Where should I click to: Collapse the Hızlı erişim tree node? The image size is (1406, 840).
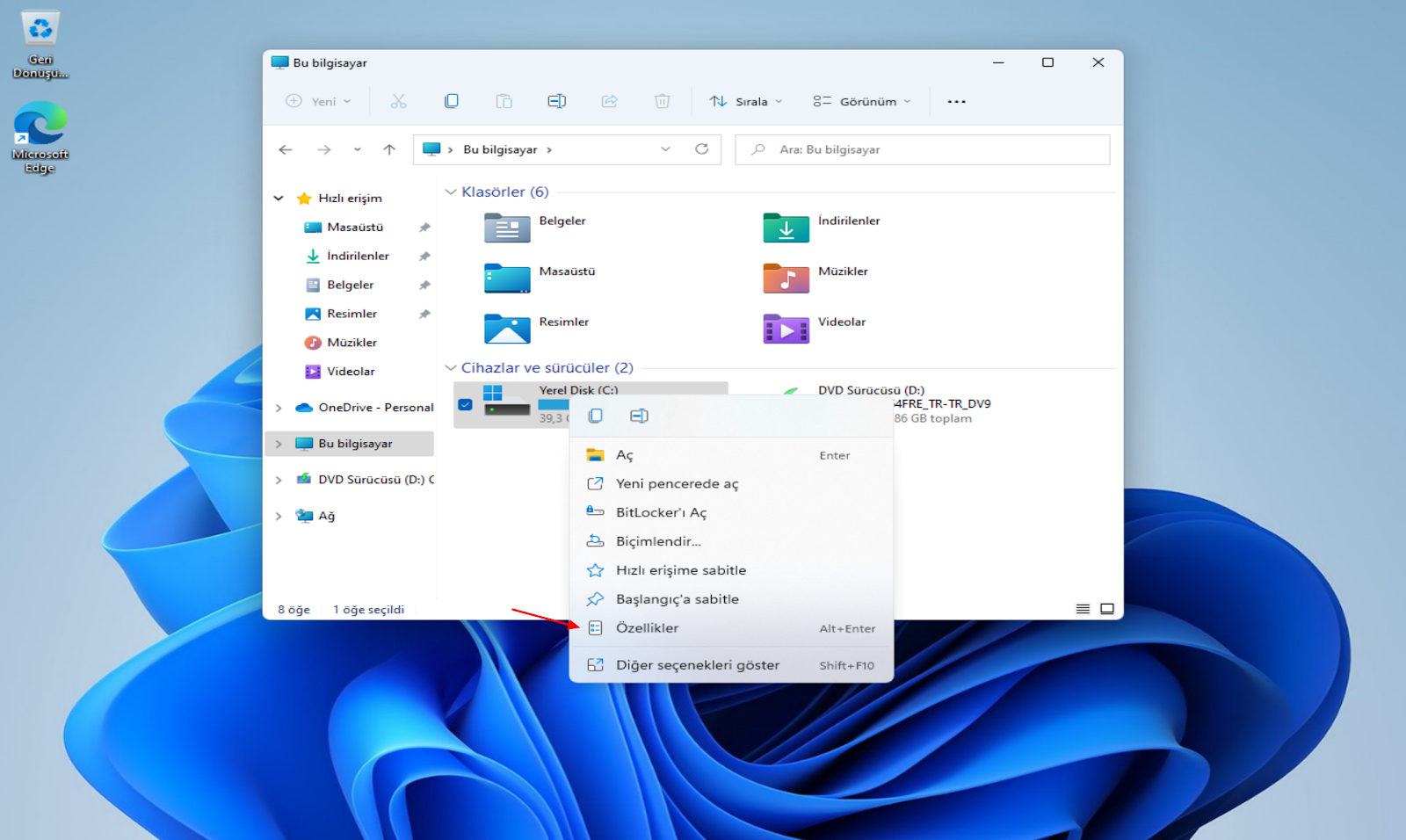tap(279, 199)
